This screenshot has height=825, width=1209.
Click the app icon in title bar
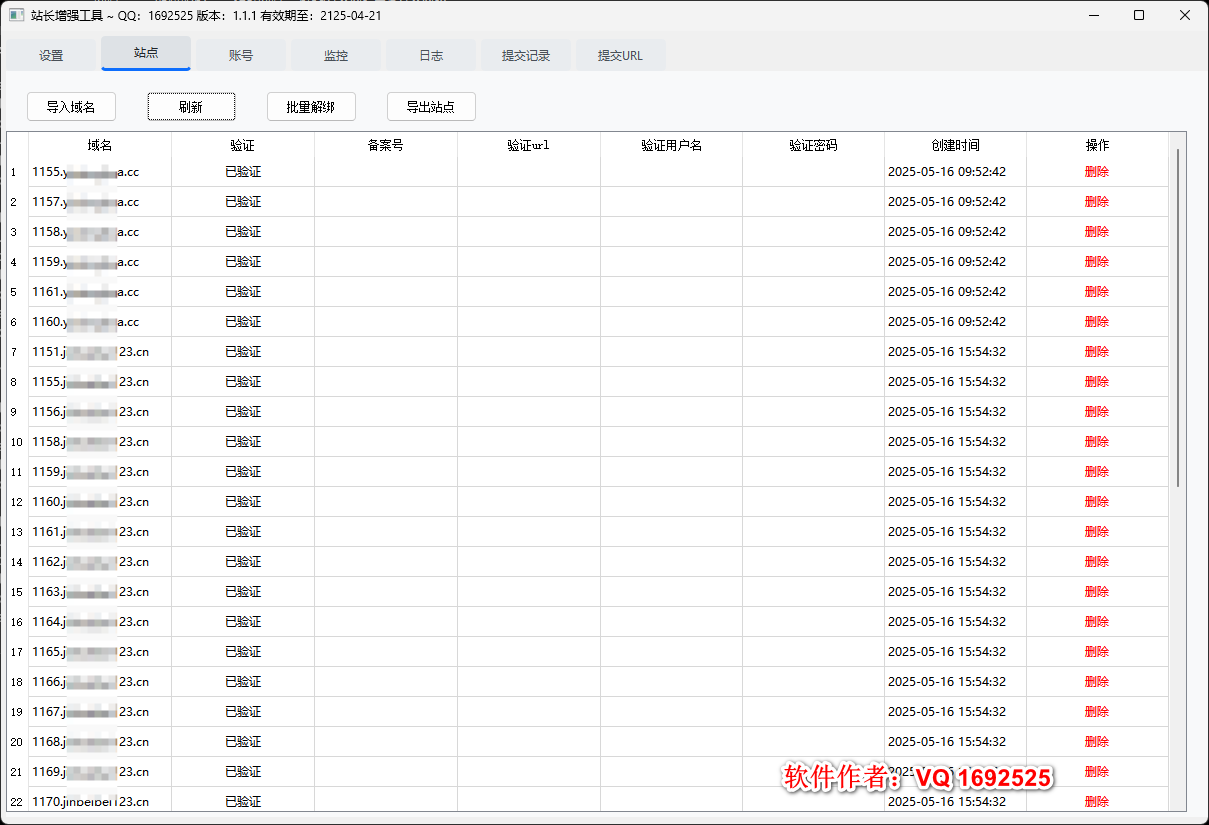[17, 16]
